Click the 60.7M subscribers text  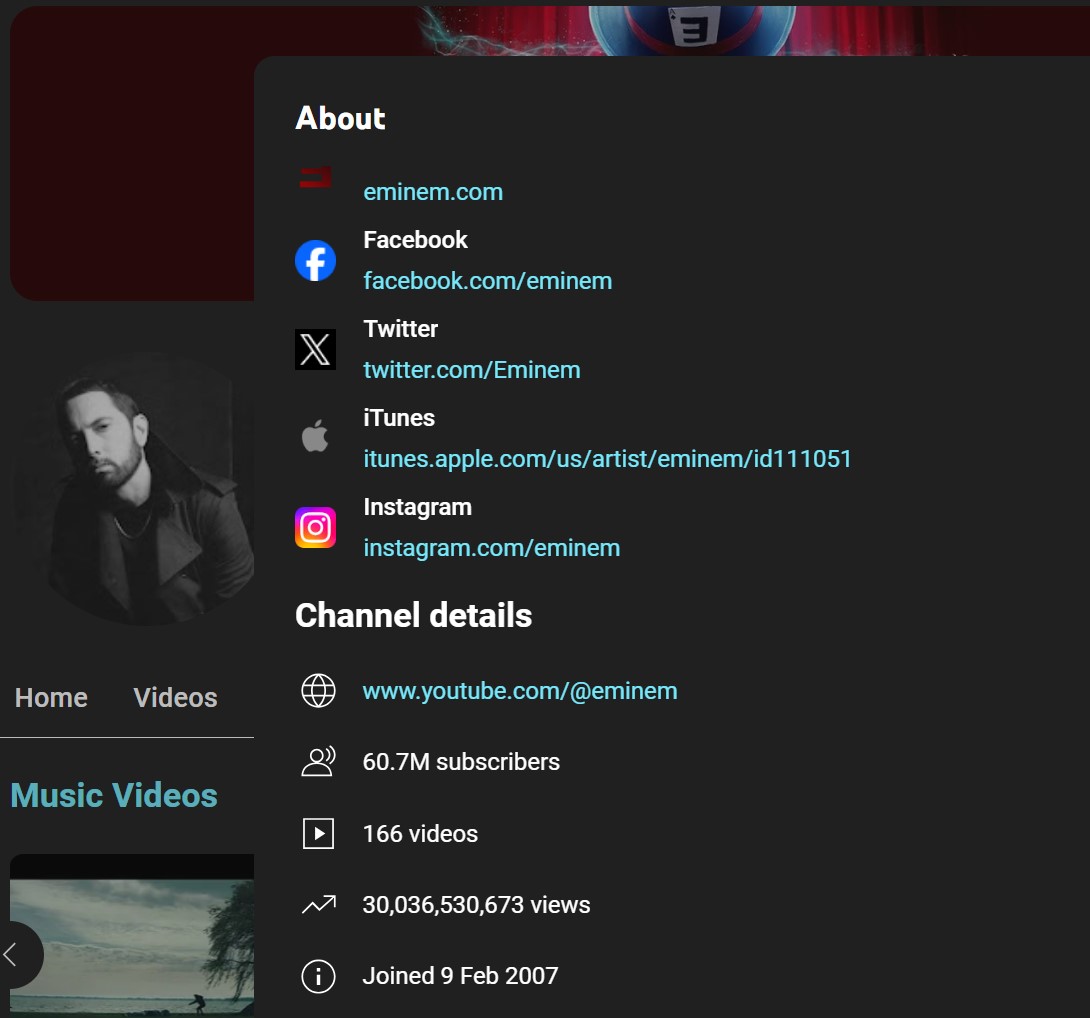[462, 762]
